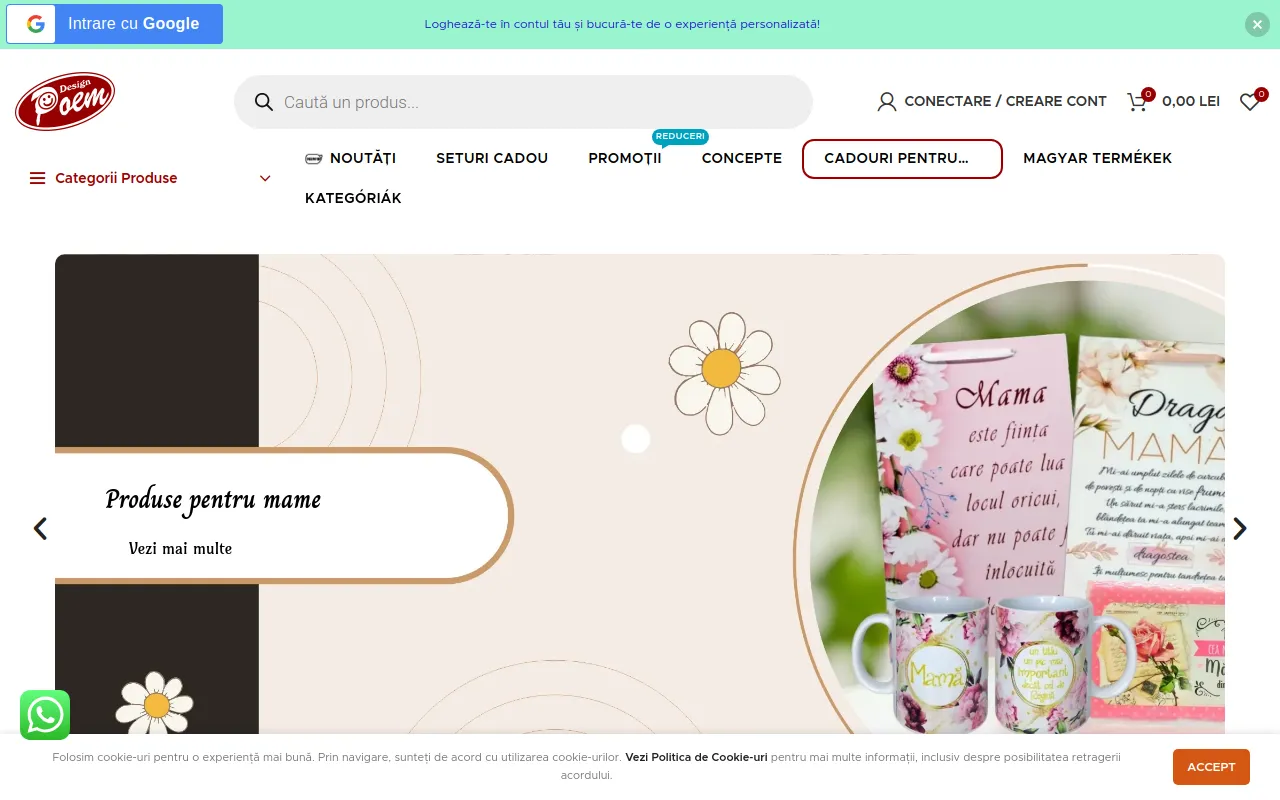Open the shopping cart icon

point(1137,102)
